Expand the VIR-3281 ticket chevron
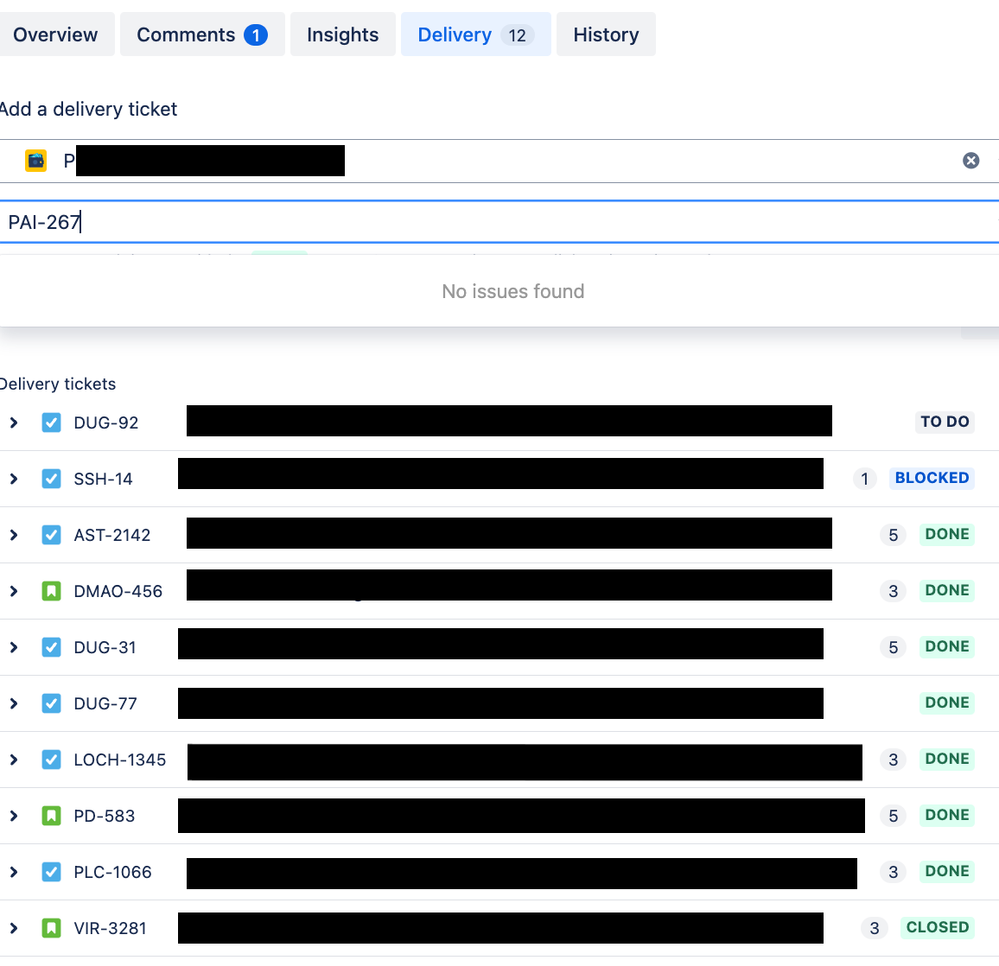The image size is (999, 966). click(13, 928)
